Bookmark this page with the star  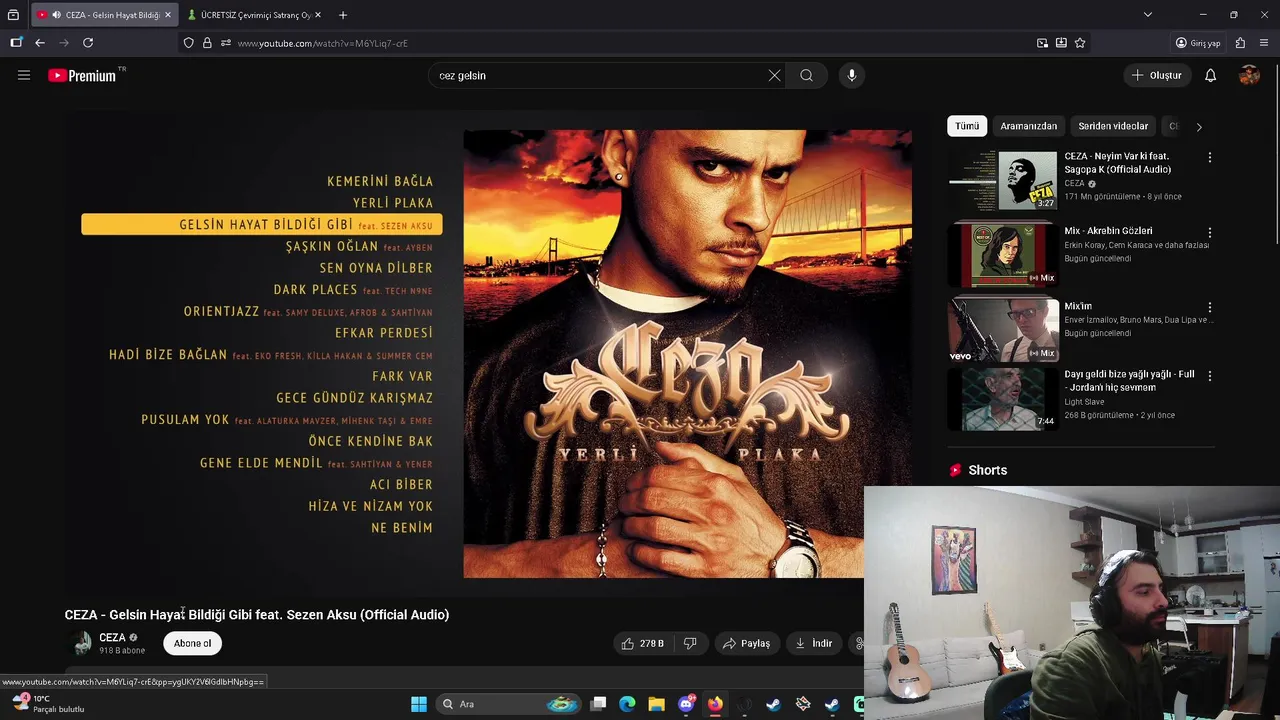click(x=1080, y=43)
